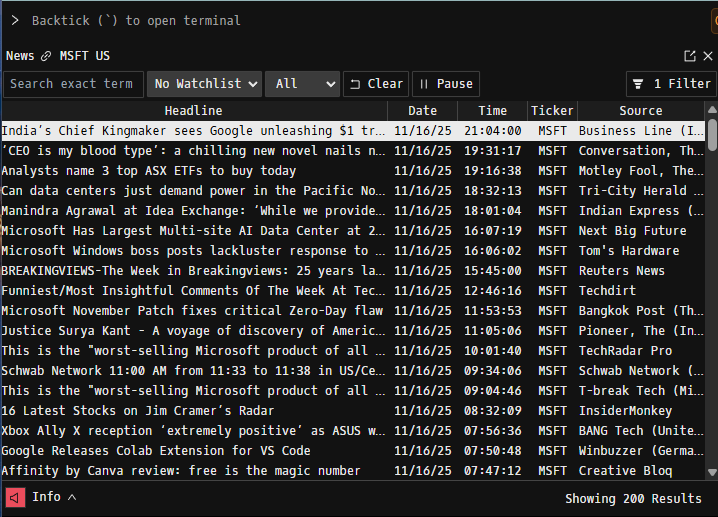Open Schwab Network 11:00 AM headline
Image resolution: width=718 pixels, height=517 pixels.
[193, 371]
